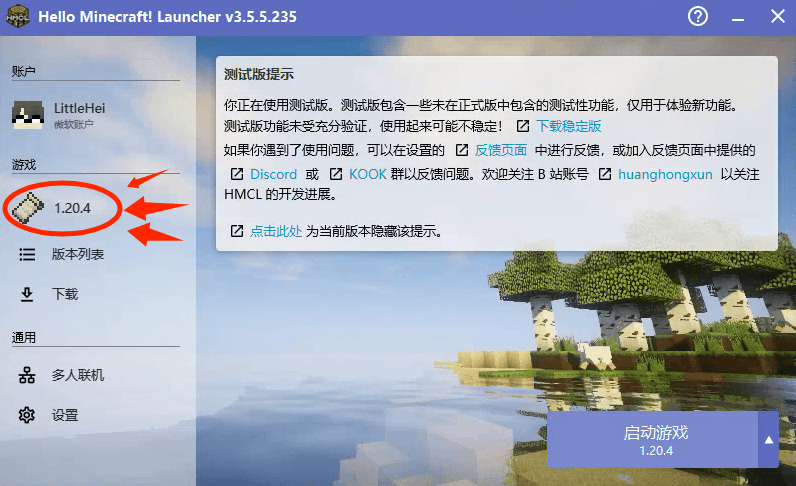Image resolution: width=796 pixels, height=486 pixels.
Task: Click 点击此处 to hide the notice
Action: [276, 231]
